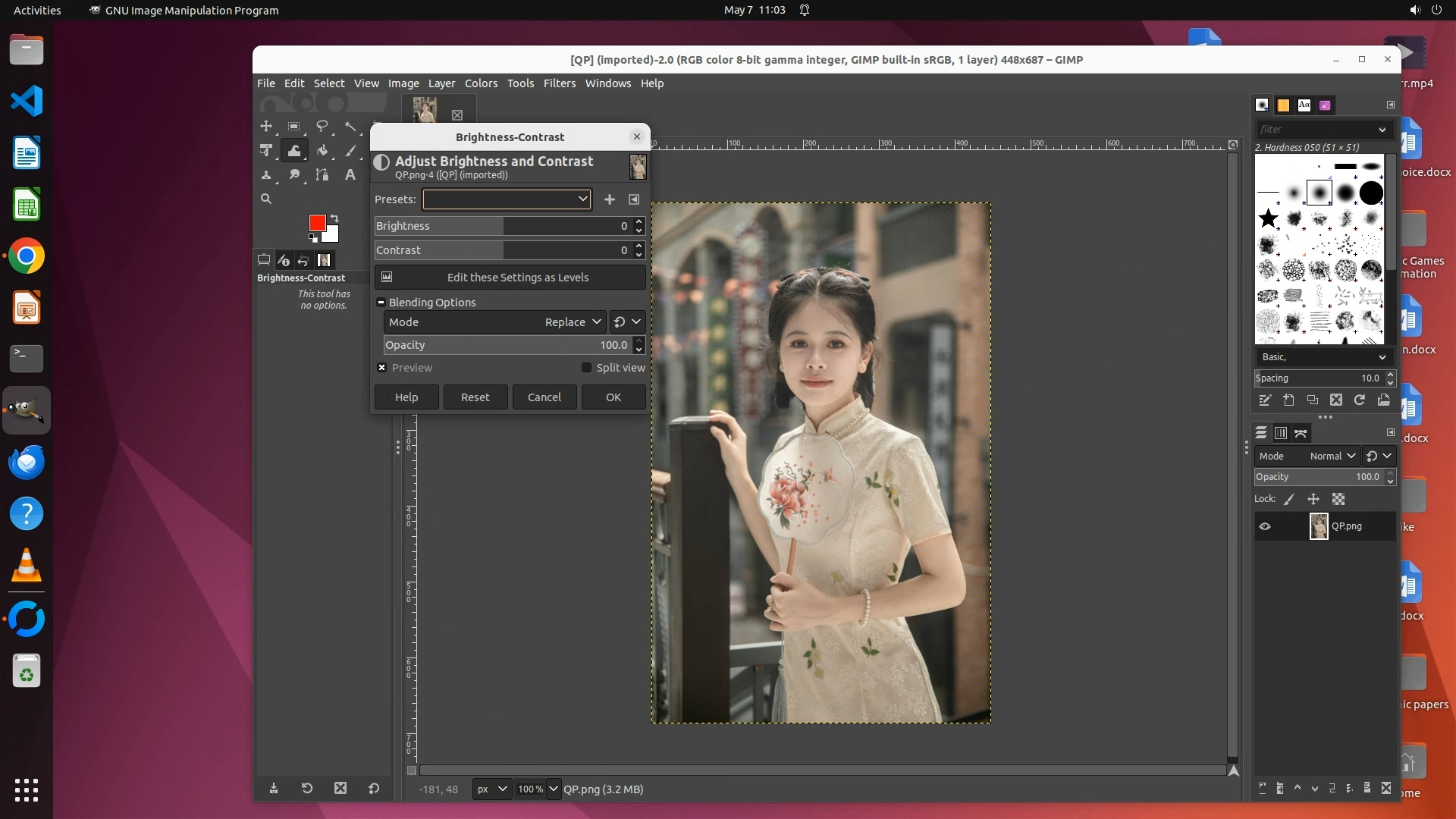
Task: Open the Colors menu
Action: [481, 83]
